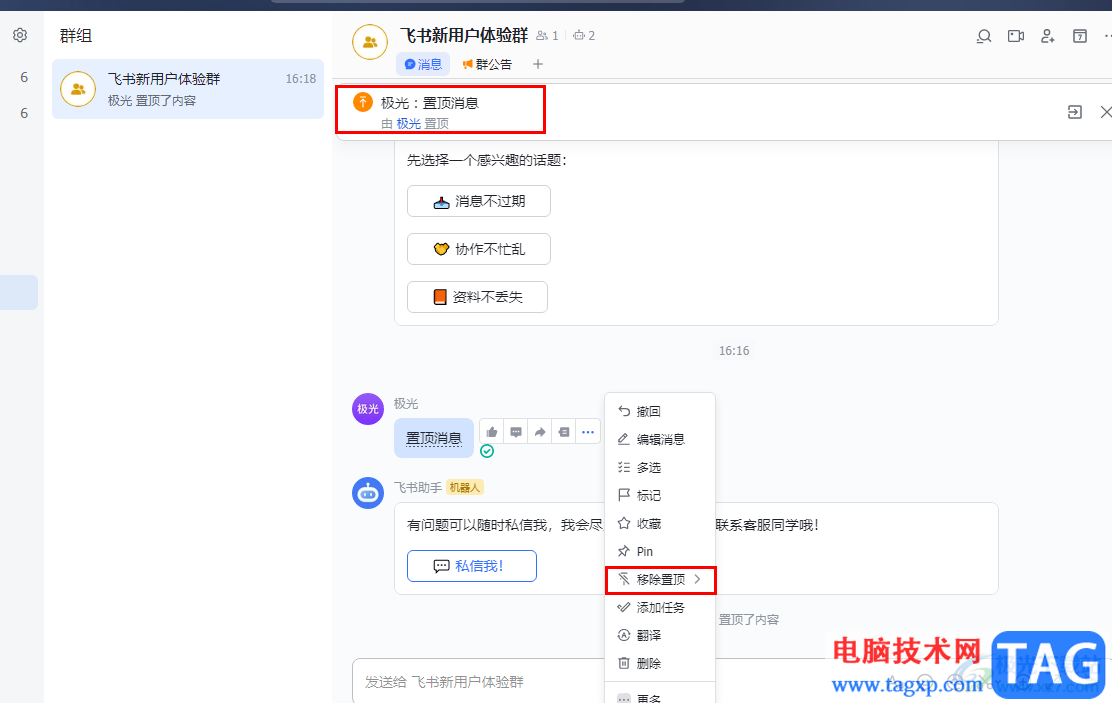Image resolution: width=1112 pixels, height=703 pixels.
Task: Close the pinned message banner
Action: point(1106,112)
